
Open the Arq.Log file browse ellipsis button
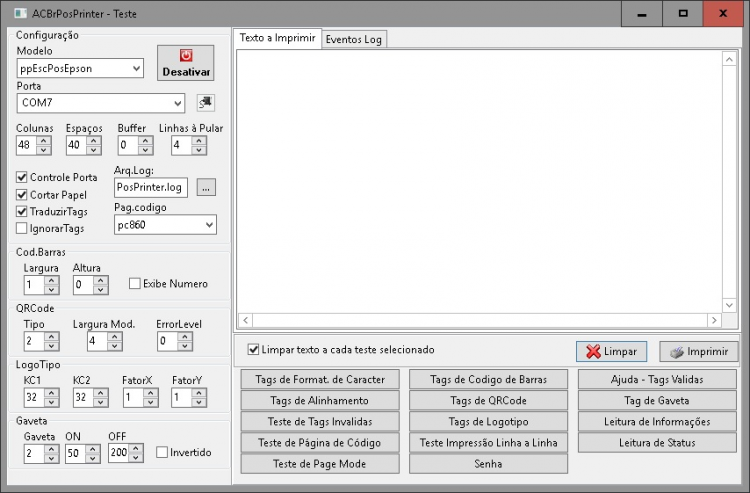(x=206, y=187)
